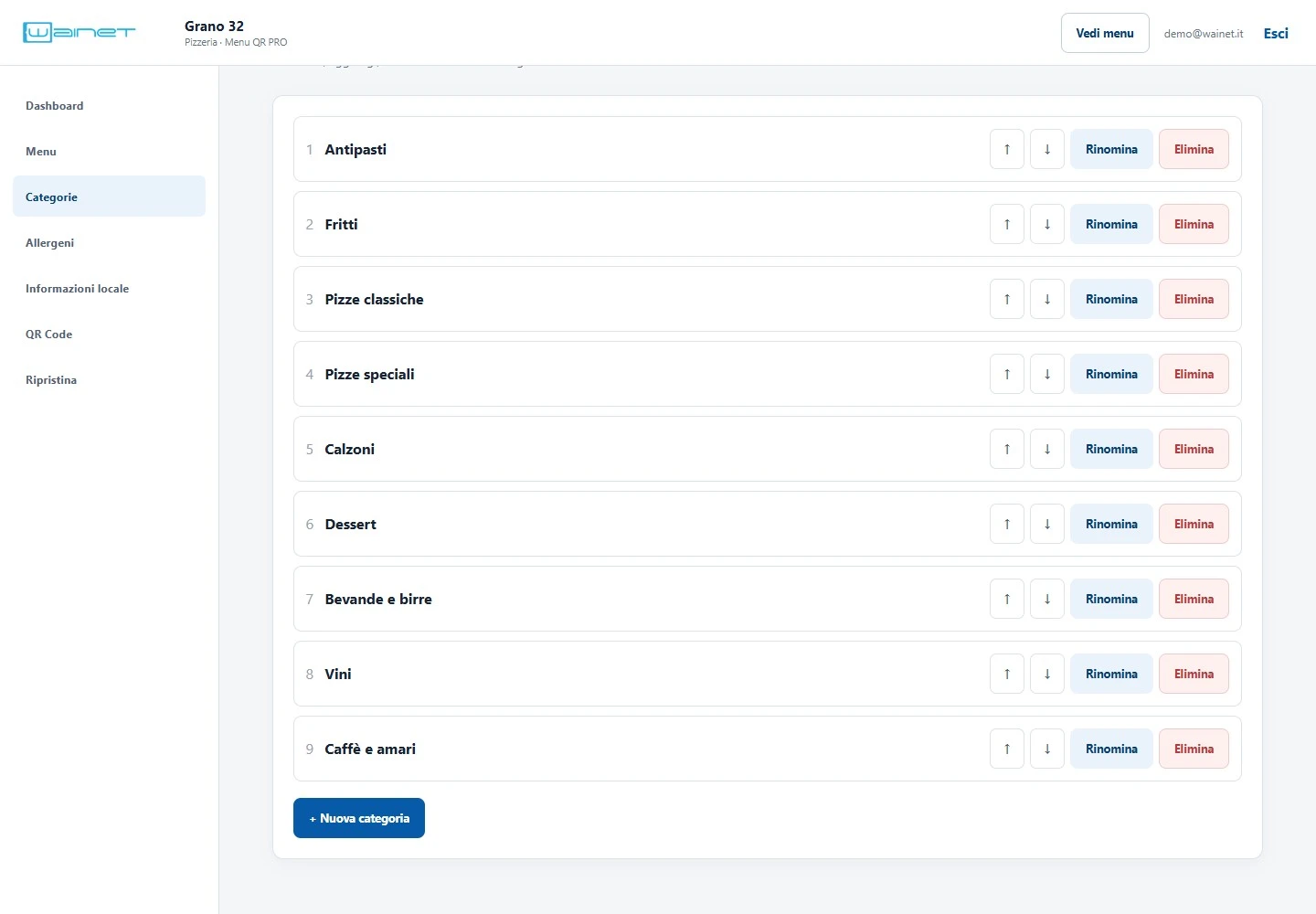Shift Pizze speciali downward
This screenshot has height=914, width=1316.
click(x=1047, y=374)
